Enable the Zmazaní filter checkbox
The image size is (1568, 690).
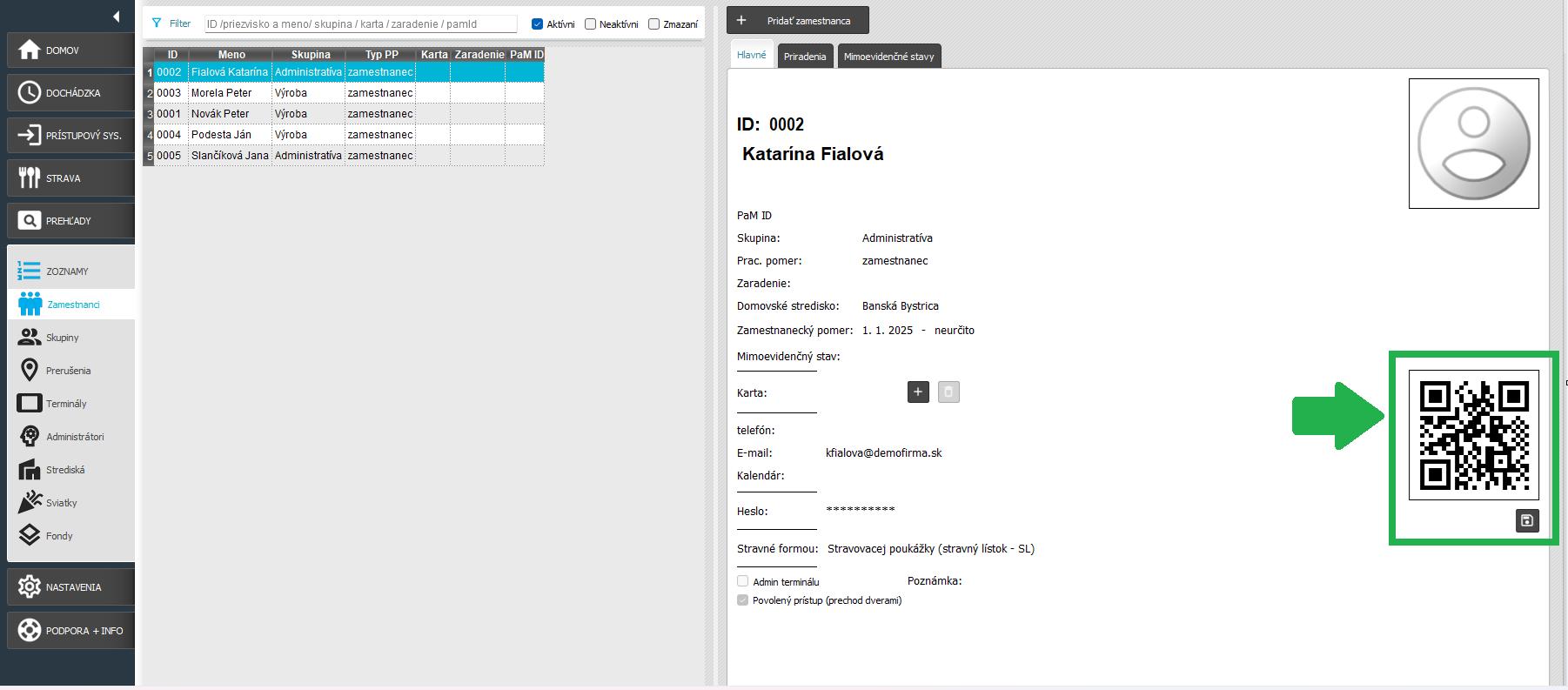pos(654,24)
